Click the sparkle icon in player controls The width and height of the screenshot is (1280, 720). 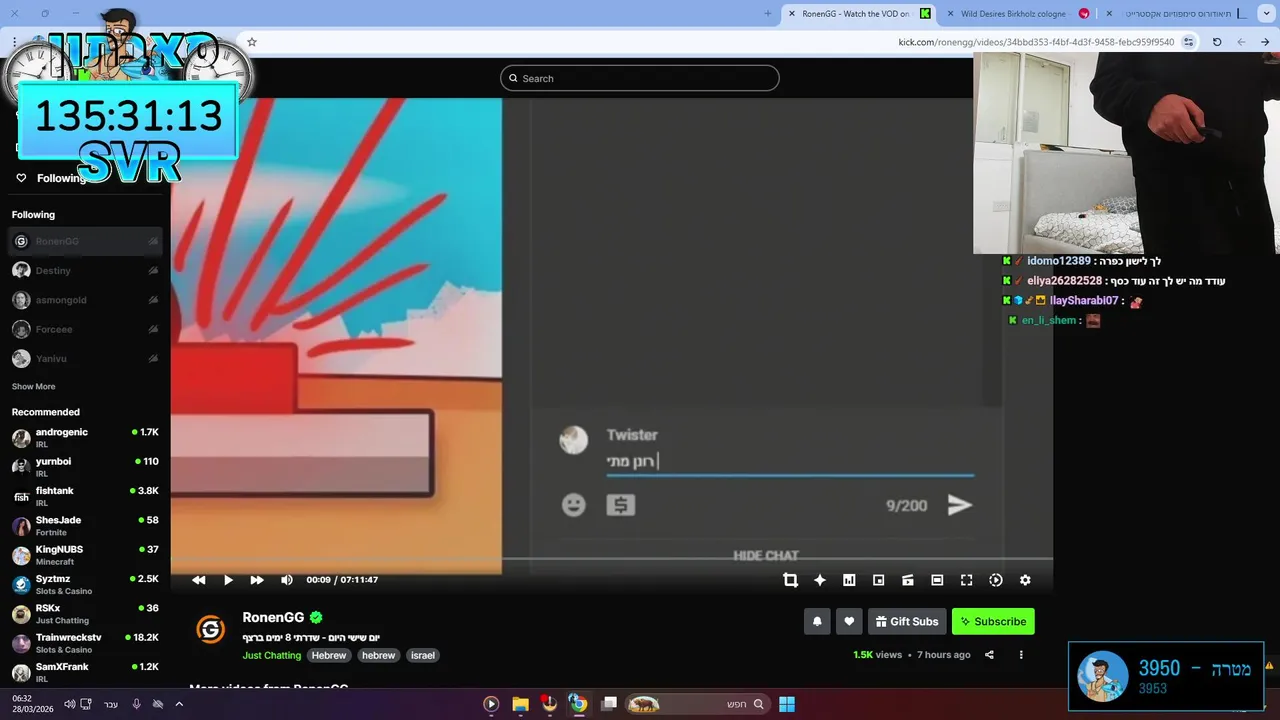tap(820, 580)
